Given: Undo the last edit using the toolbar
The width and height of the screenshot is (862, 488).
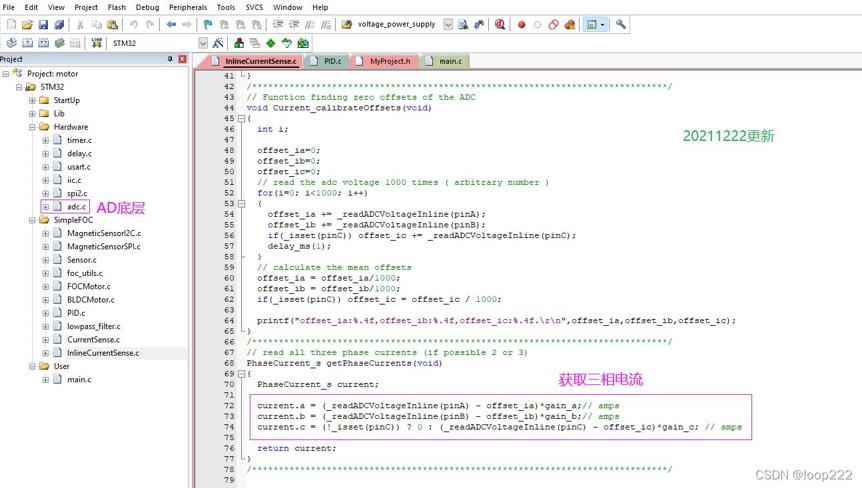Looking at the screenshot, I should pos(134,24).
